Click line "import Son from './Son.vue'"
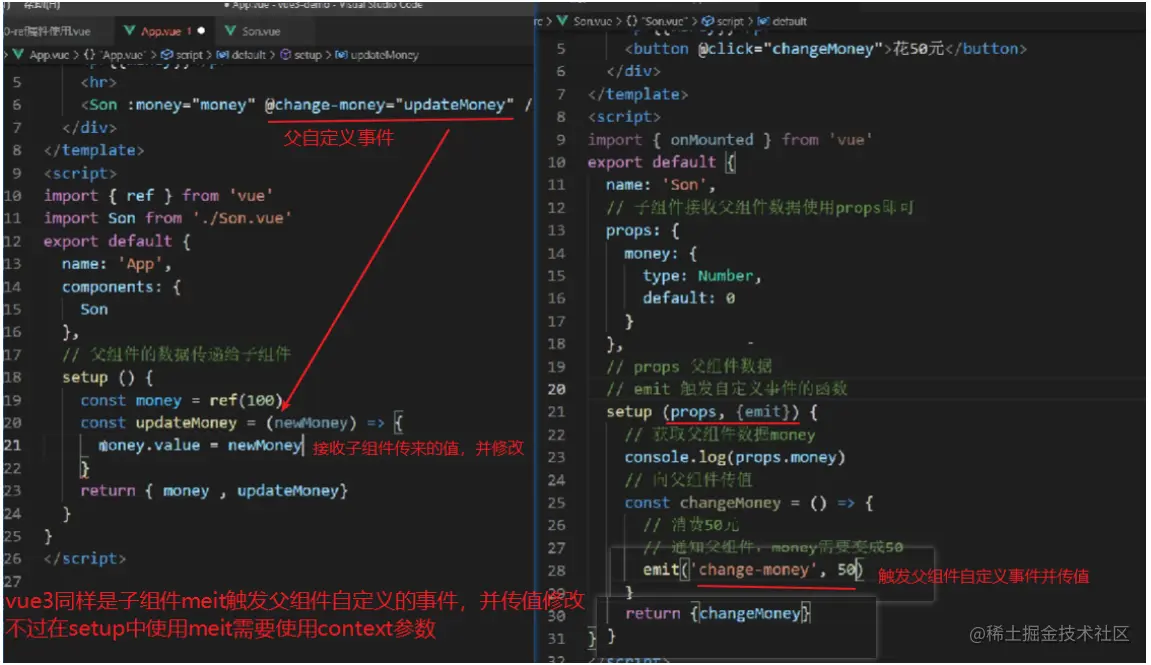Viewport: 1151px width, 665px height. [x=167, y=218]
